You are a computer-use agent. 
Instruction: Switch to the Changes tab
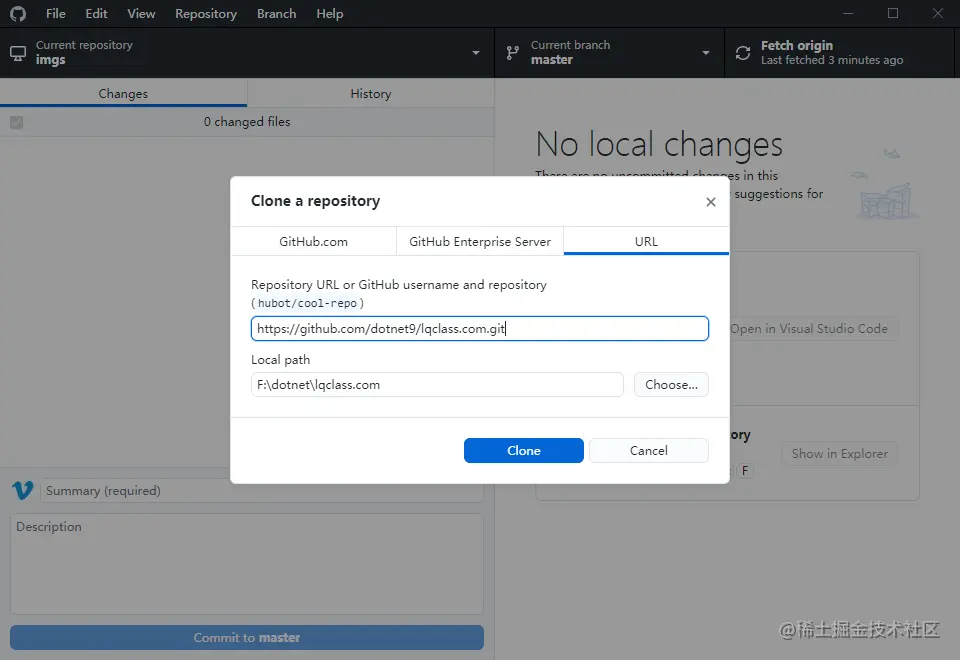(123, 94)
